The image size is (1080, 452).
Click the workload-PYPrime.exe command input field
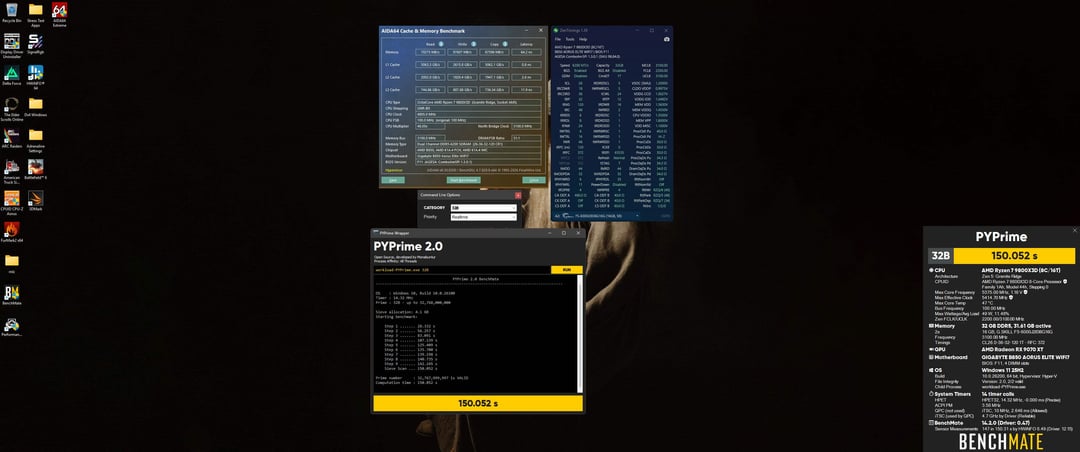click(x=461, y=270)
